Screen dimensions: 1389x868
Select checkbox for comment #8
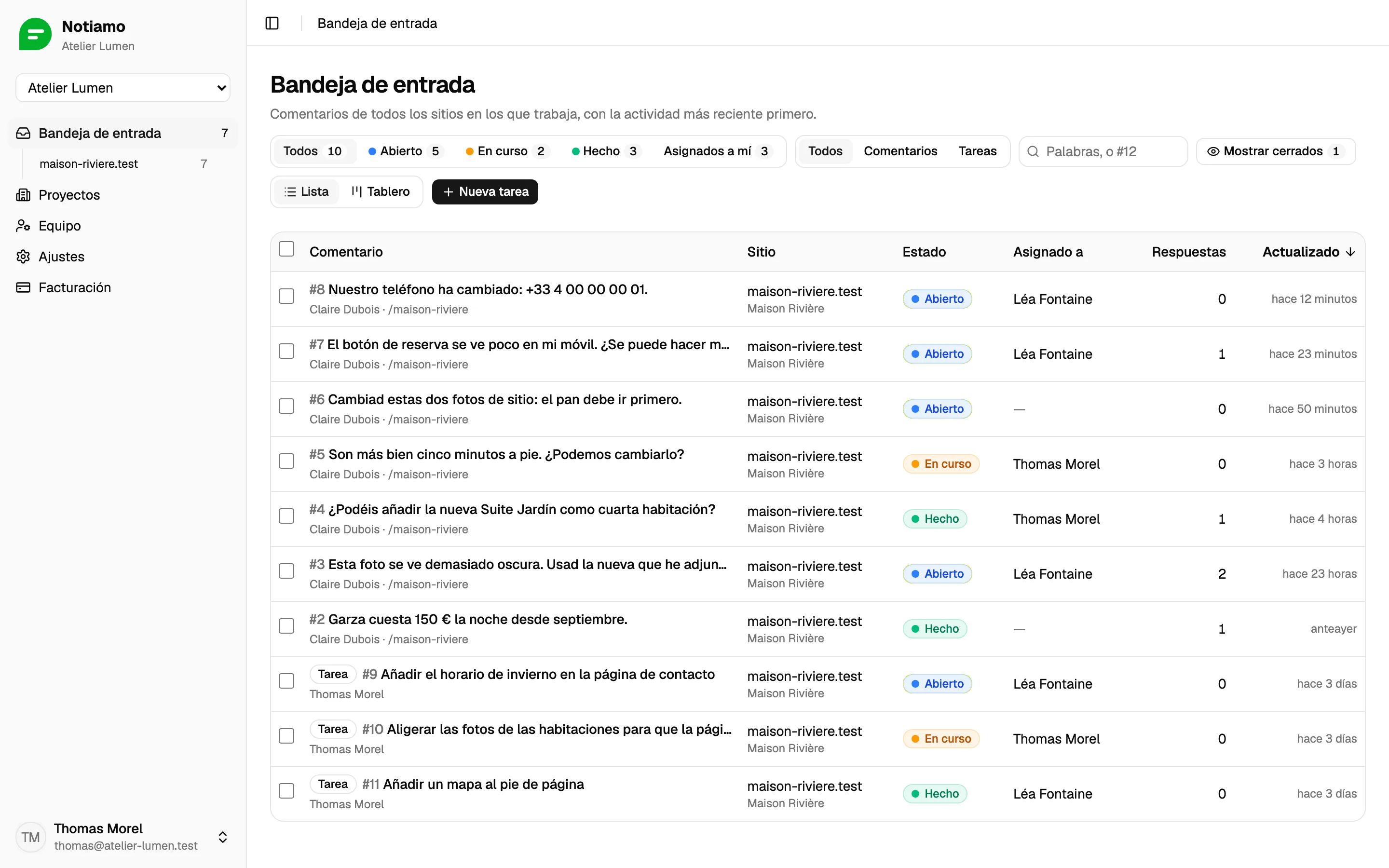coord(286,296)
